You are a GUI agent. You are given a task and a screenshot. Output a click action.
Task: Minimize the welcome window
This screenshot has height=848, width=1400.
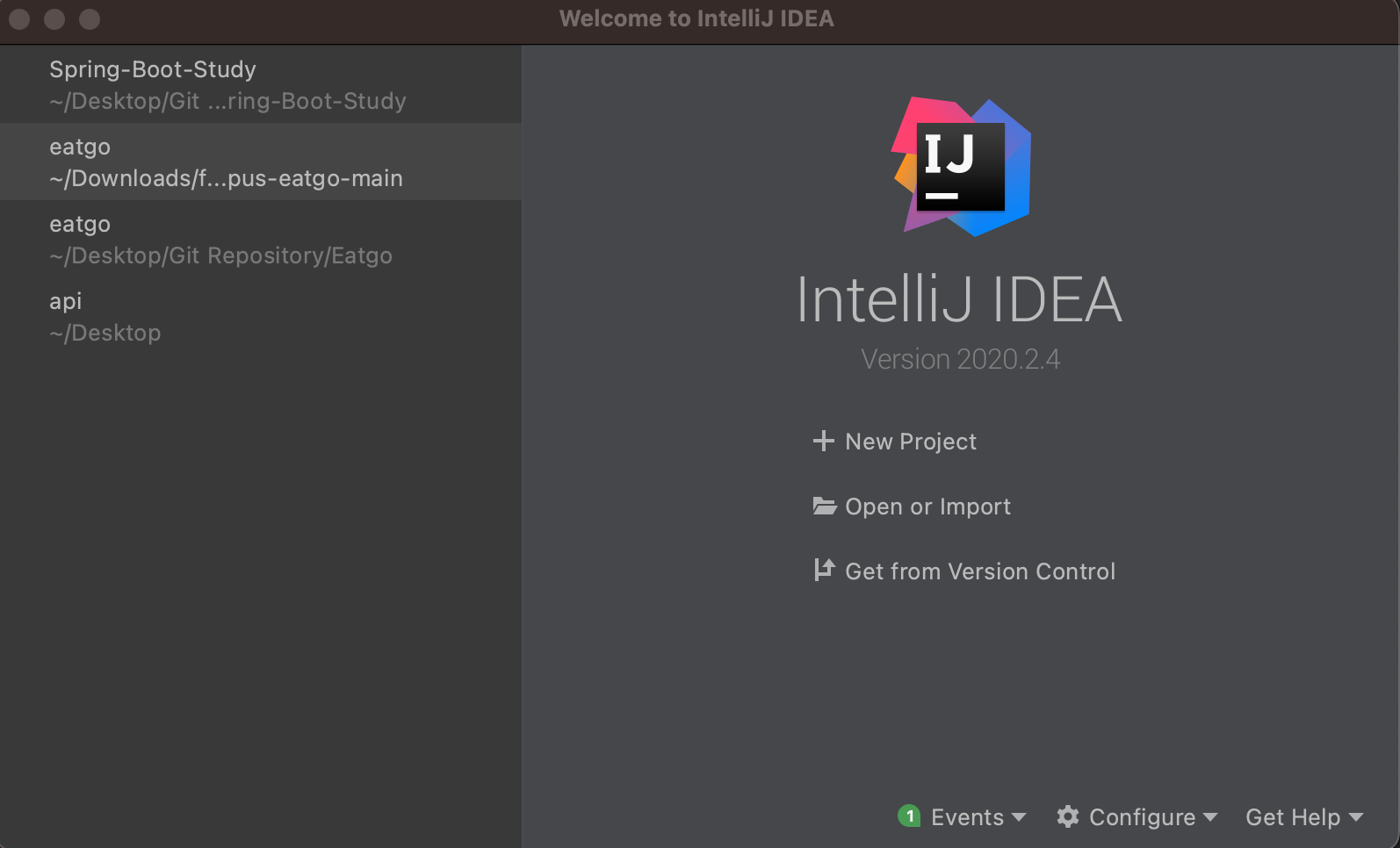pos(54,18)
